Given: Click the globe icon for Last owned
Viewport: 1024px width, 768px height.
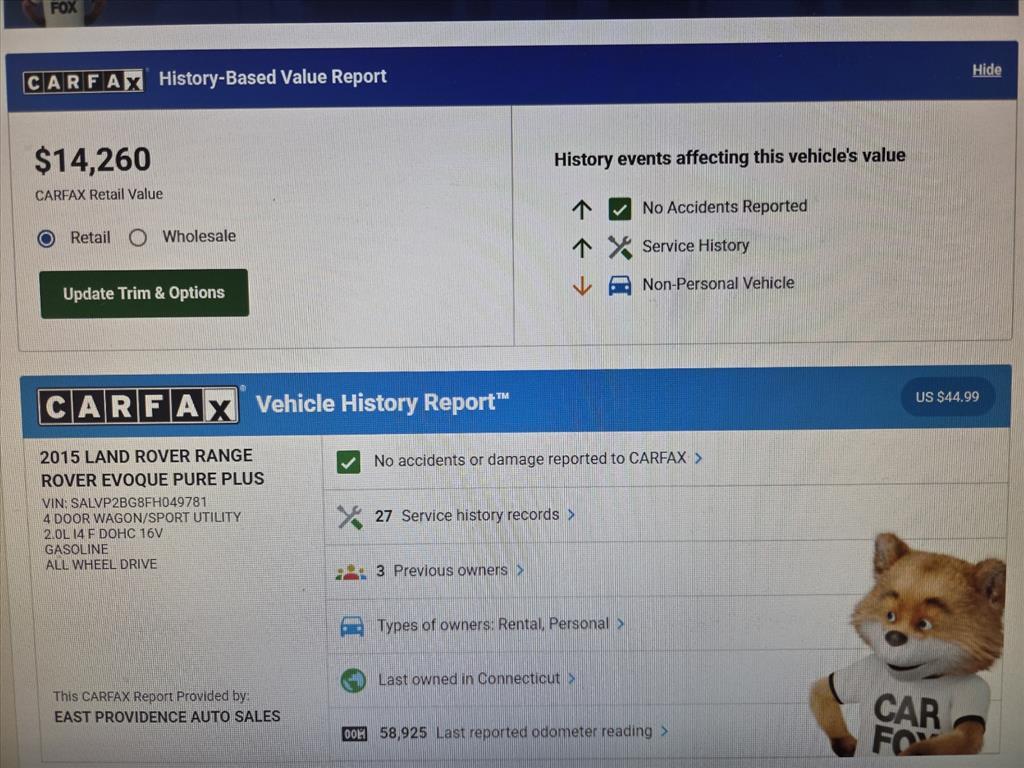Looking at the screenshot, I should (353, 680).
